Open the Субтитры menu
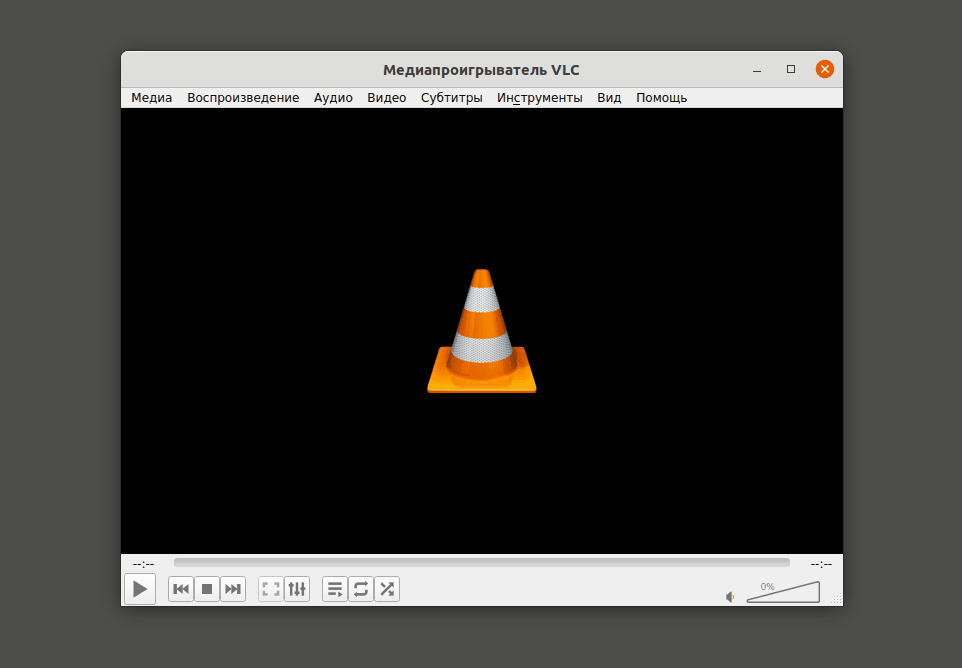The image size is (962, 668). click(x=452, y=98)
